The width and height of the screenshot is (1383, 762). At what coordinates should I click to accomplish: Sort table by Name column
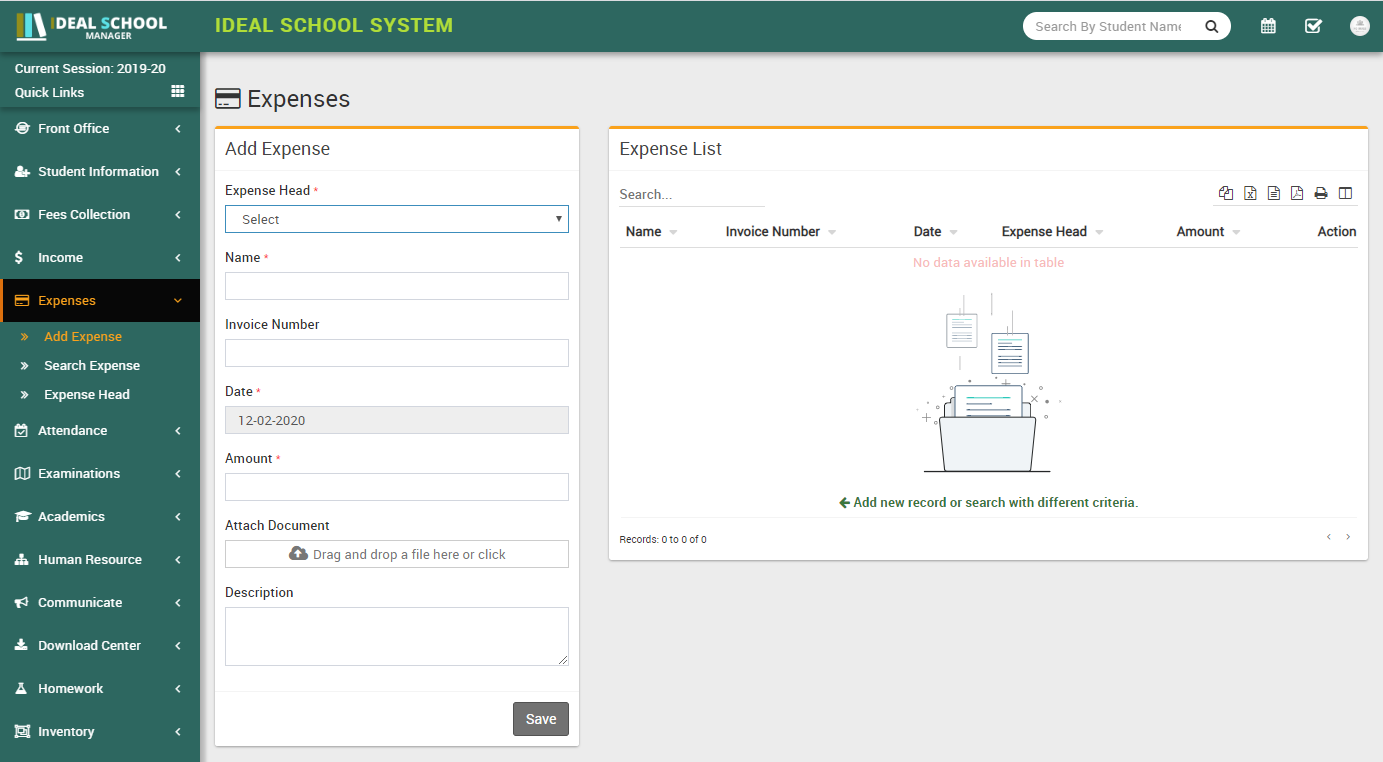click(652, 232)
